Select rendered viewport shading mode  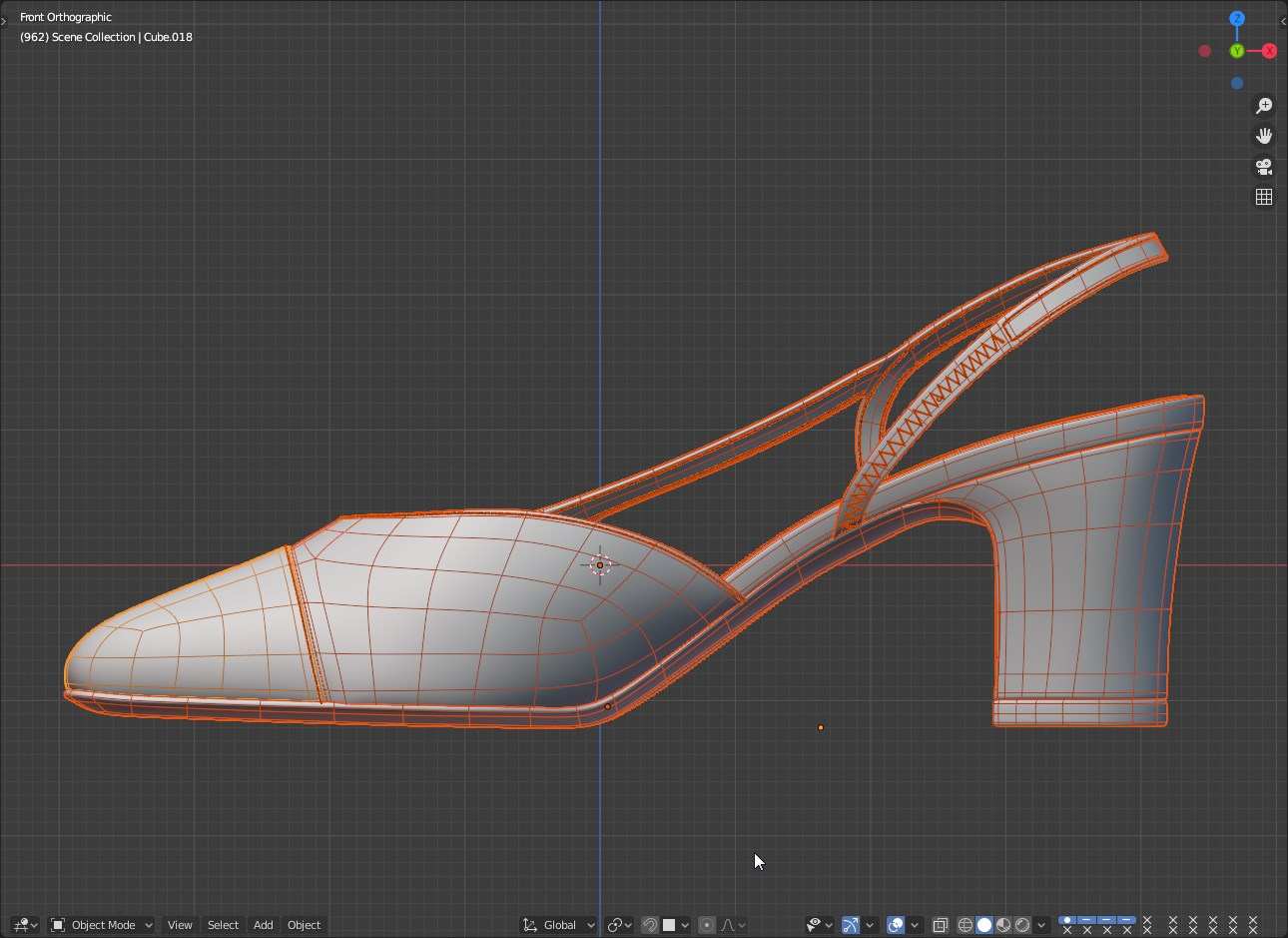[1022, 925]
